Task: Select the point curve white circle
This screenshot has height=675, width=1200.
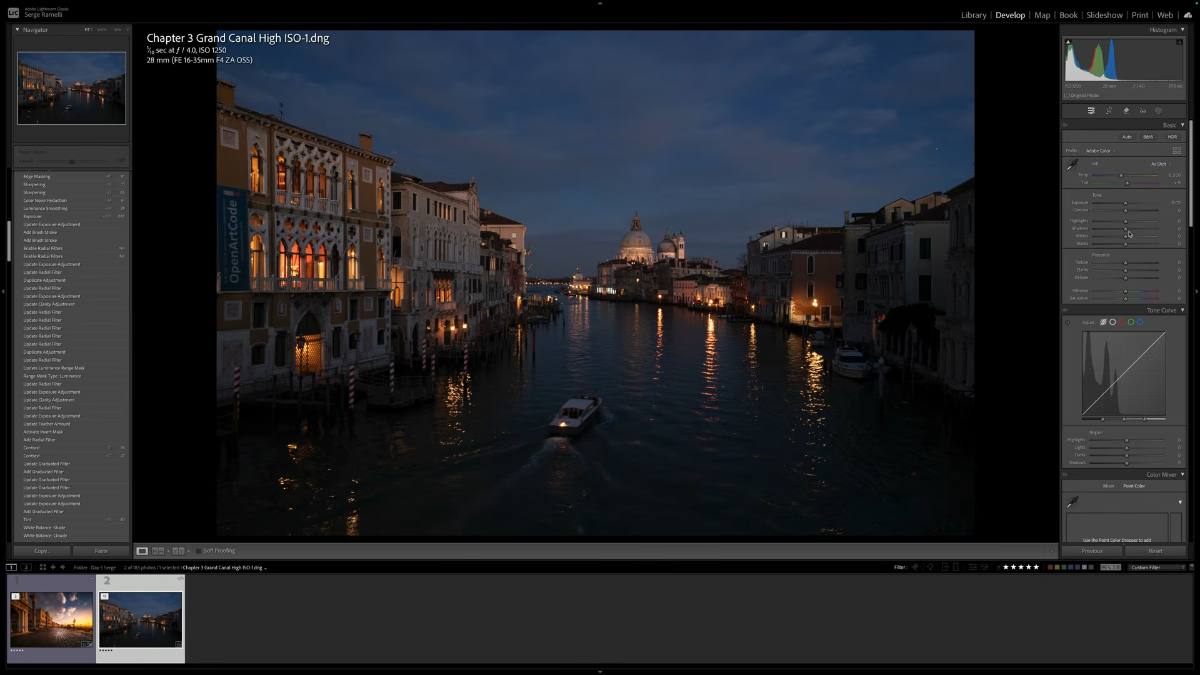Action: [x=1112, y=322]
